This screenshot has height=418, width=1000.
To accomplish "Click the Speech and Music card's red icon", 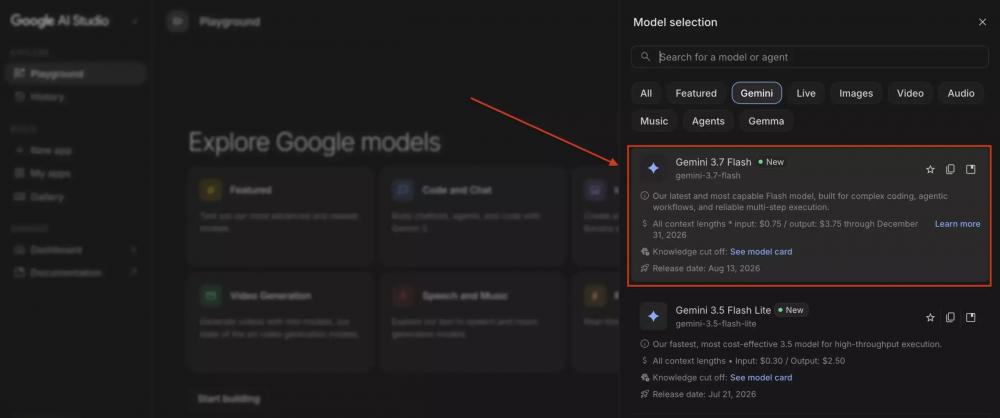I will (402, 295).
